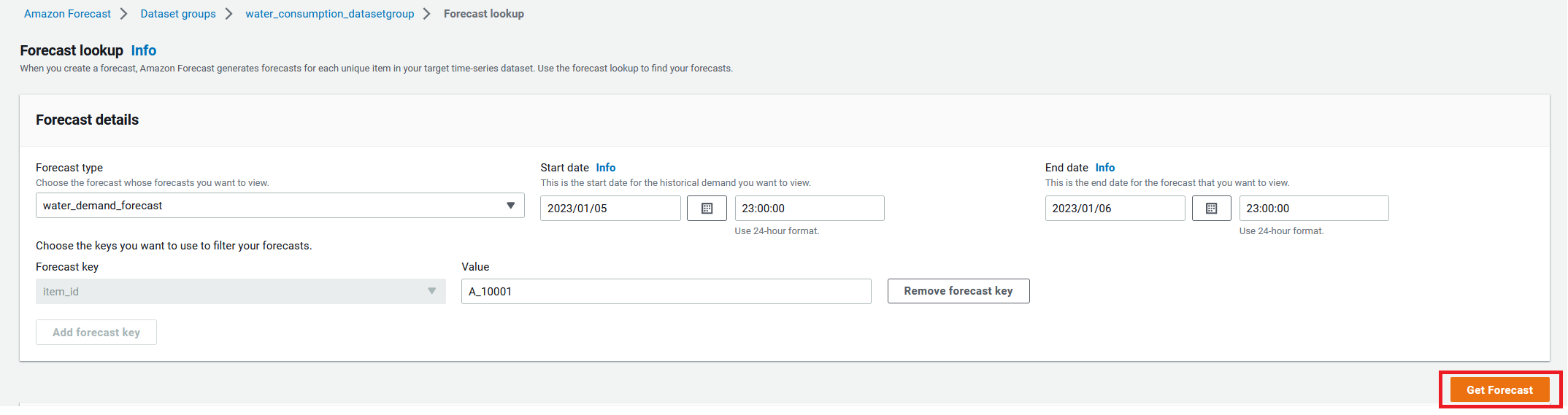The width and height of the screenshot is (1568, 415).
Task: Click Info link beside Forecast lookup heading
Action: pyautogui.click(x=144, y=50)
